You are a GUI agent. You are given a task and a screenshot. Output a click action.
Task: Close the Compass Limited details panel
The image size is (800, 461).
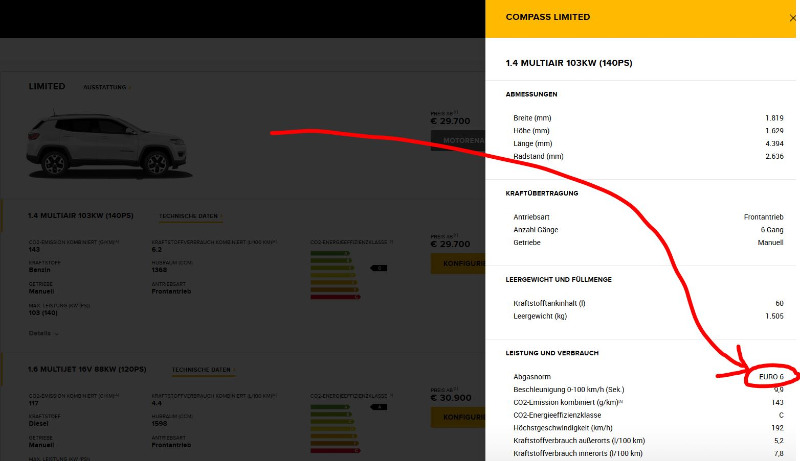(x=792, y=18)
